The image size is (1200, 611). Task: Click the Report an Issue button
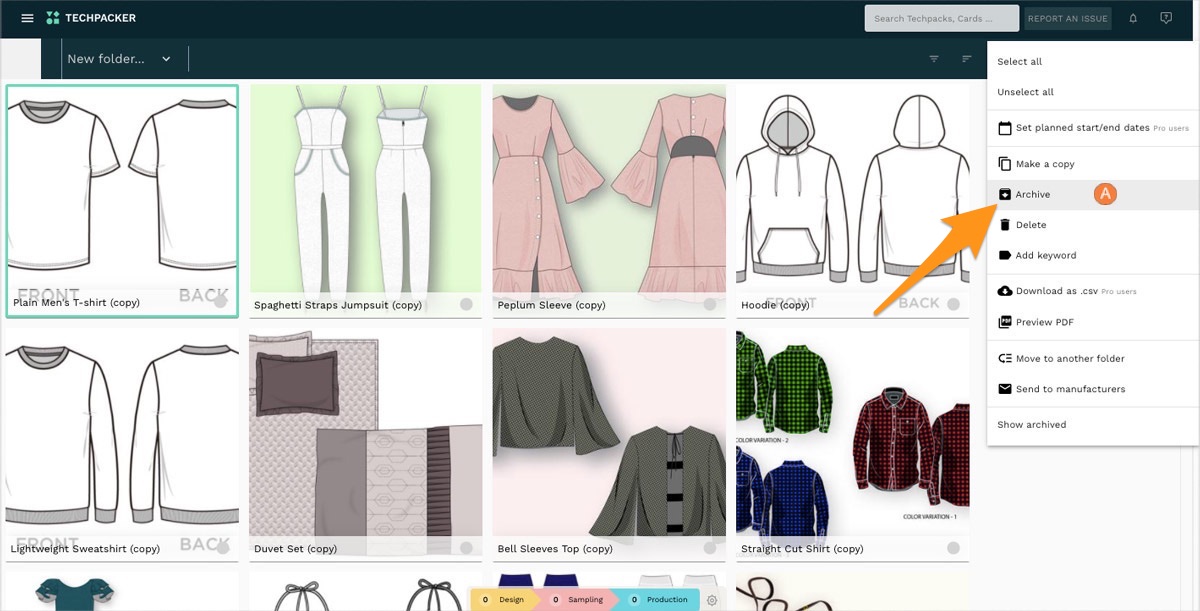coord(1068,18)
